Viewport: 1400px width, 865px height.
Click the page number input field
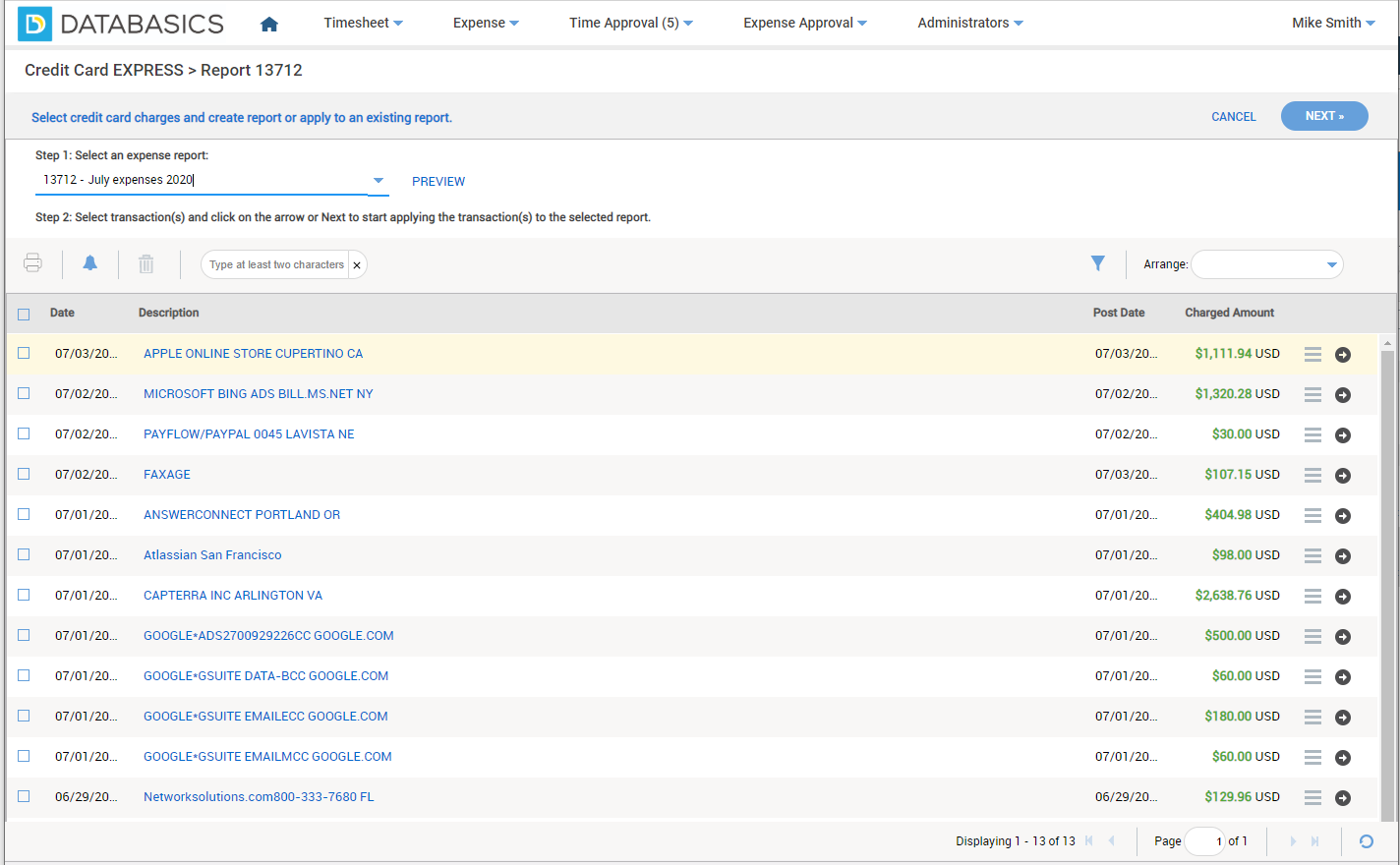coord(1205,841)
